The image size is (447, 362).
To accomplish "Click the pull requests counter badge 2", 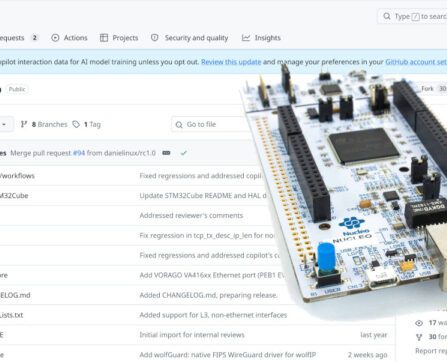I will pos(35,38).
